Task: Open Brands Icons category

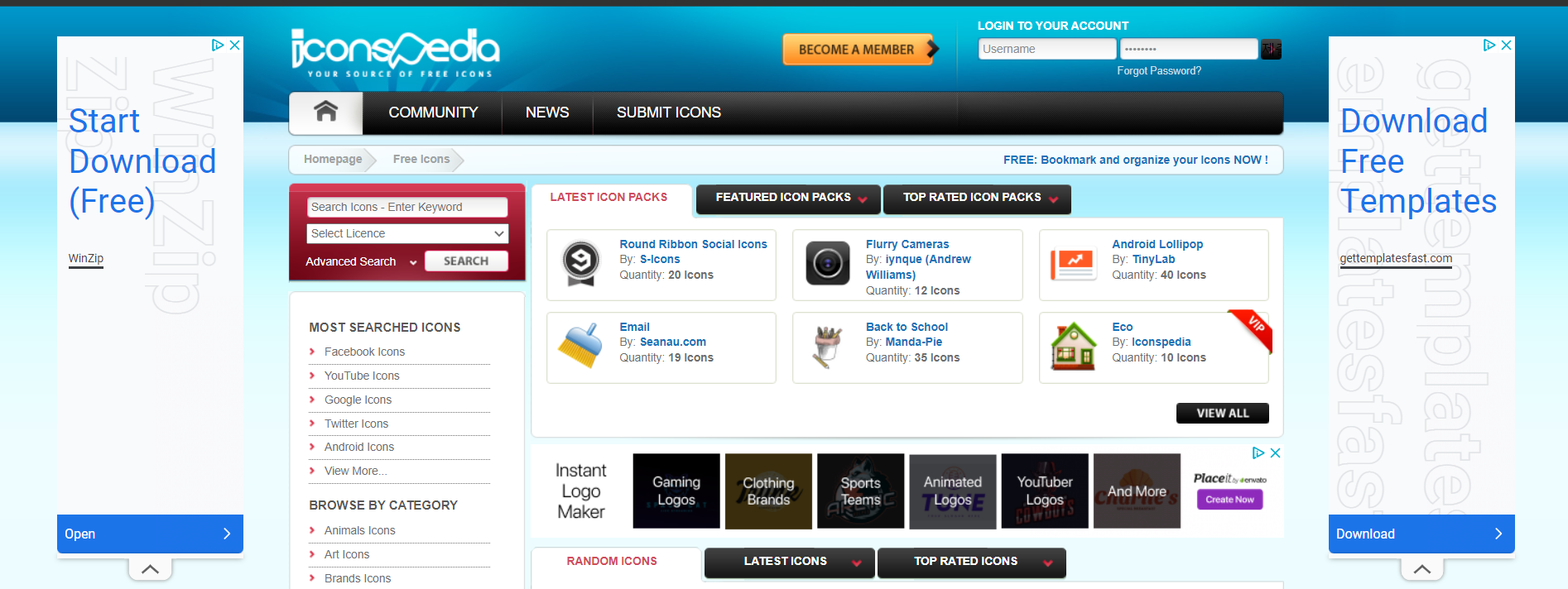Action: [x=358, y=578]
